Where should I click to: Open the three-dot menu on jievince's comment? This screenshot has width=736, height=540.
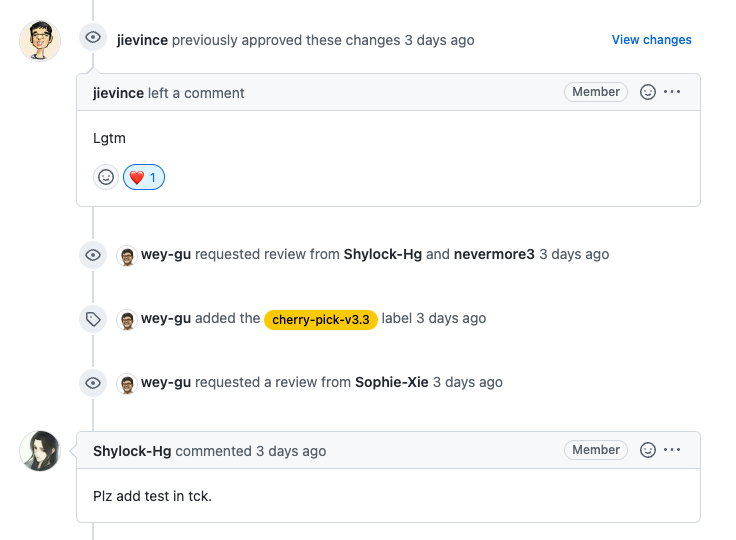pos(672,92)
